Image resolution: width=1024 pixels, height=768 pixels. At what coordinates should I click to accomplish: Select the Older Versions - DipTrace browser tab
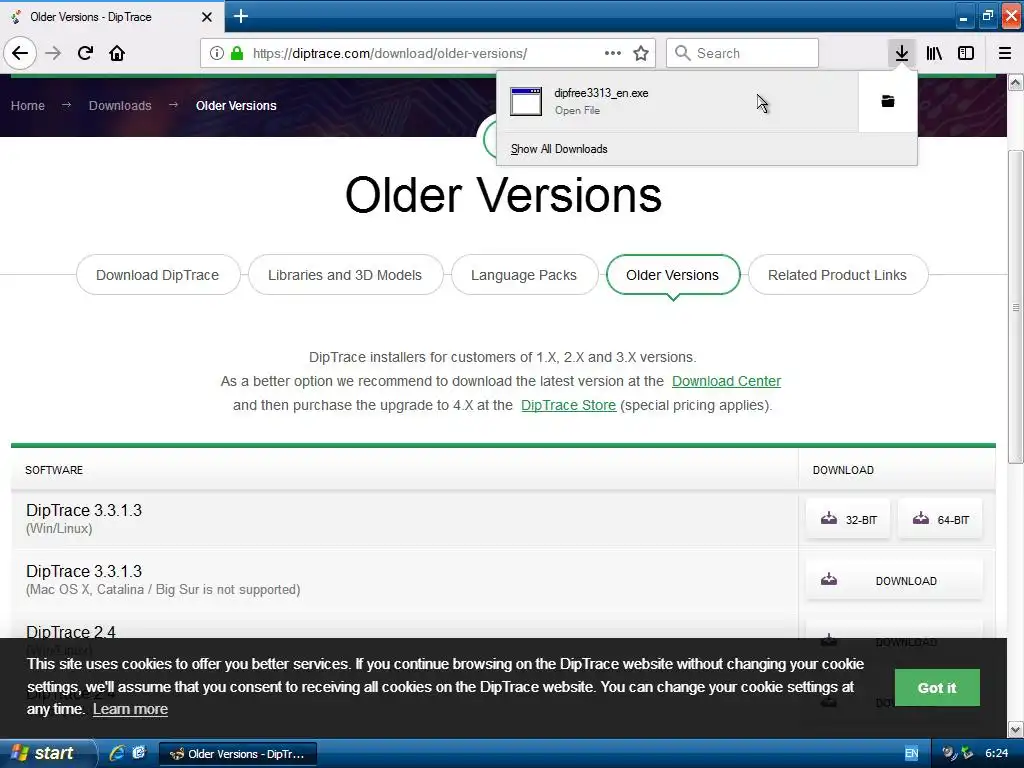click(x=112, y=17)
